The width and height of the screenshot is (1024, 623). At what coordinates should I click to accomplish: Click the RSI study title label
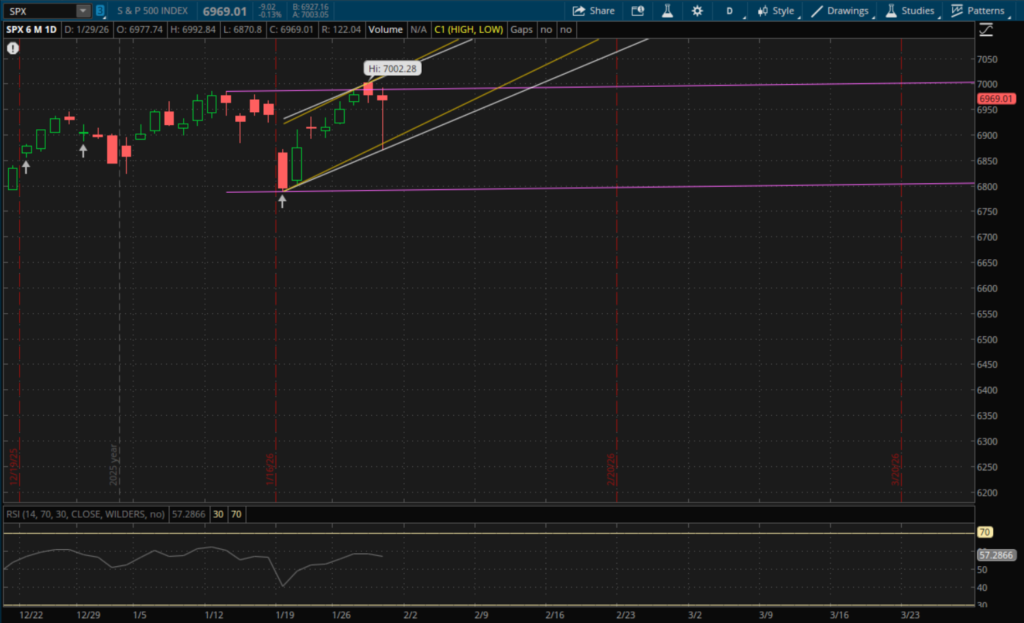pyautogui.click(x=85, y=514)
